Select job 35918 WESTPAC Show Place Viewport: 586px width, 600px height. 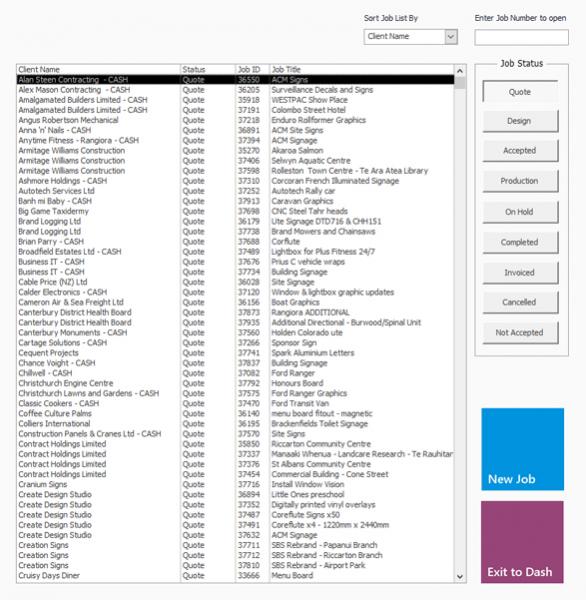(235, 100)
